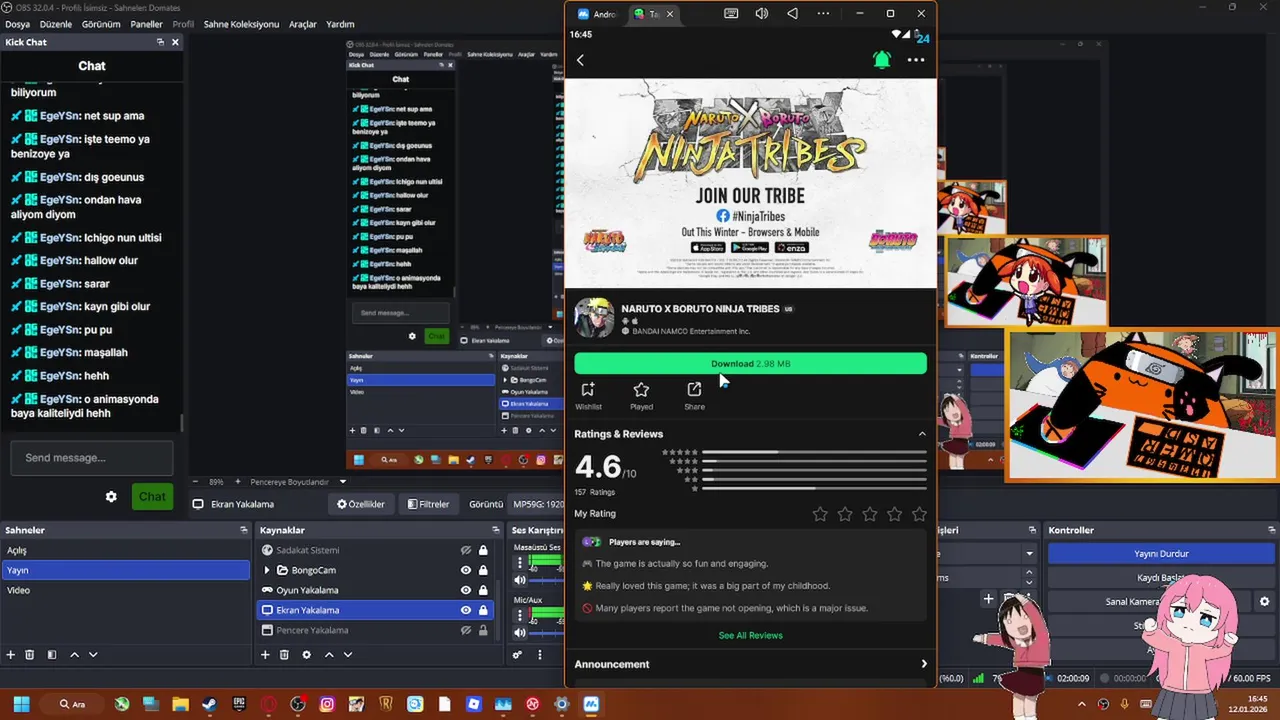This screenshot has height=720, width=1280.
Task: Open the Dosya menu
Action: (17, 24)
